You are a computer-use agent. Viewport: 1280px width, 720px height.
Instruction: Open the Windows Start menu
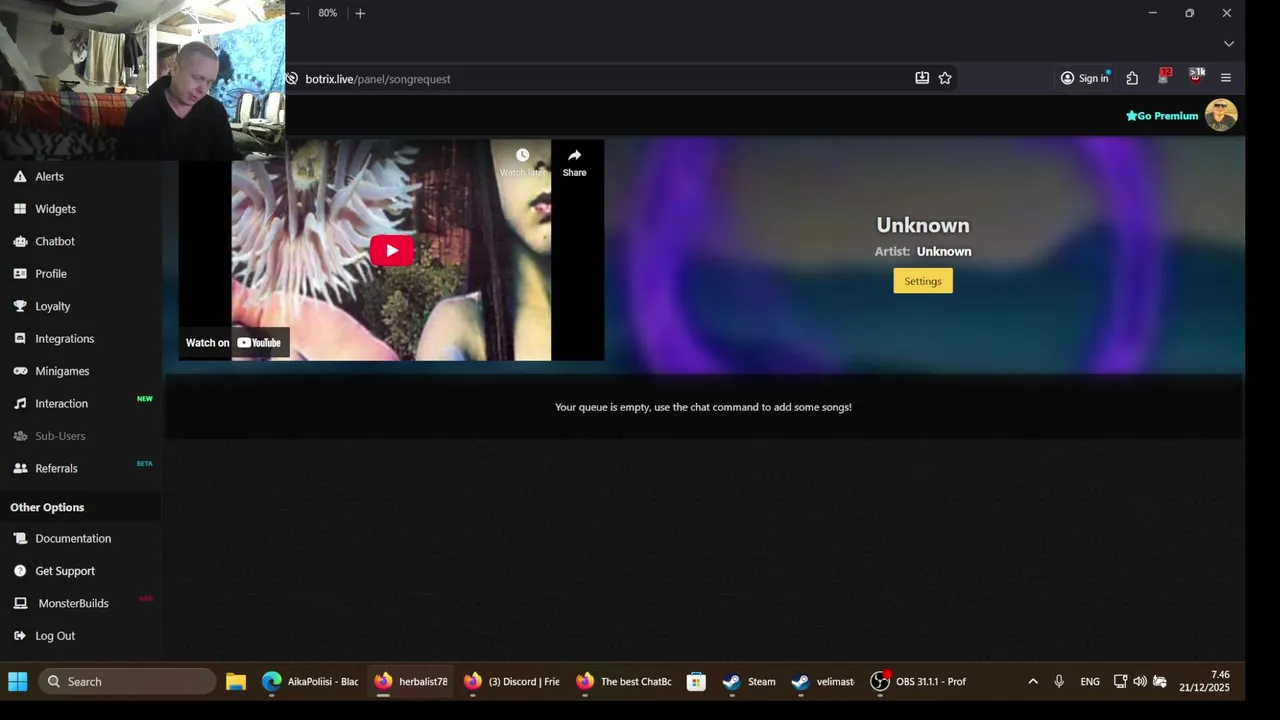18,682
